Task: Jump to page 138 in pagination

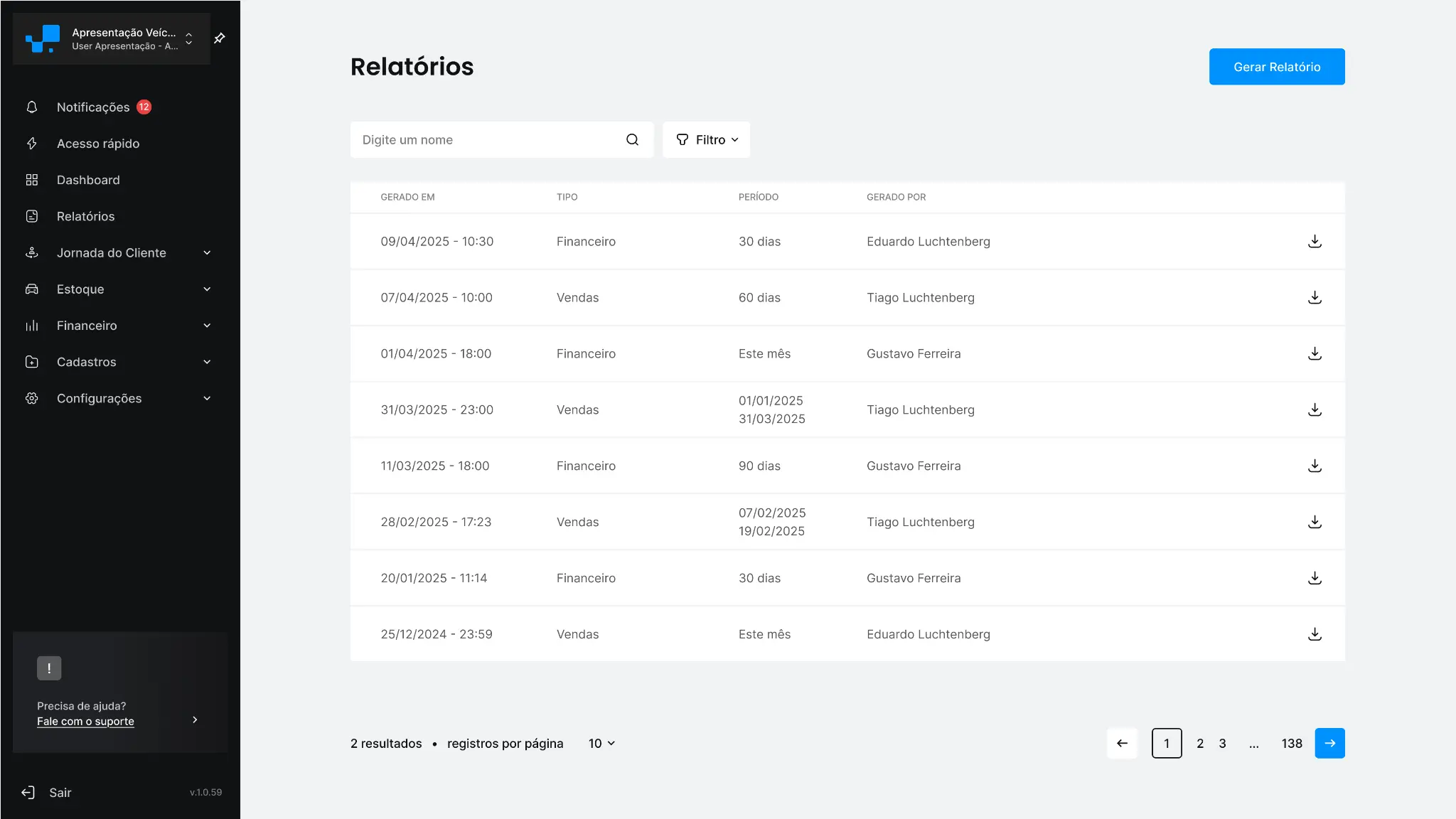Action: point(1291,744)
